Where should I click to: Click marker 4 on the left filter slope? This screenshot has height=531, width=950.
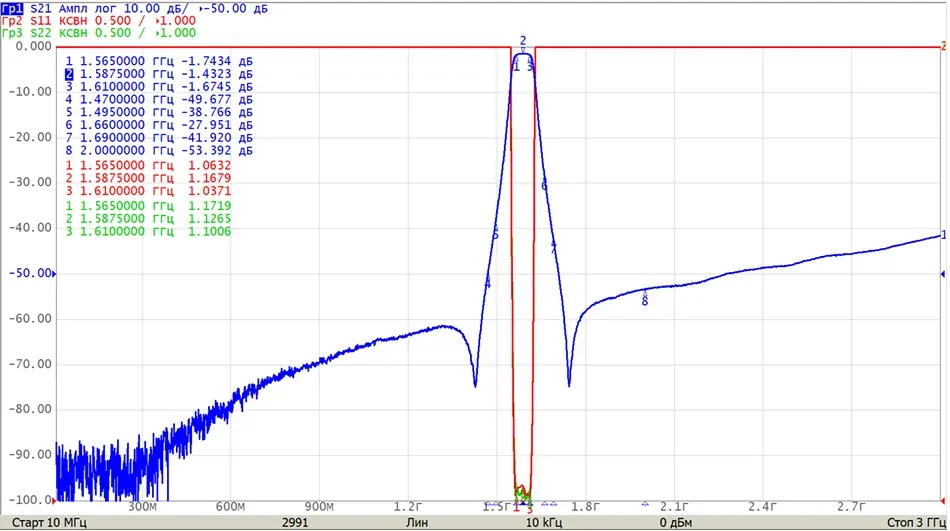tap(488, 284)
